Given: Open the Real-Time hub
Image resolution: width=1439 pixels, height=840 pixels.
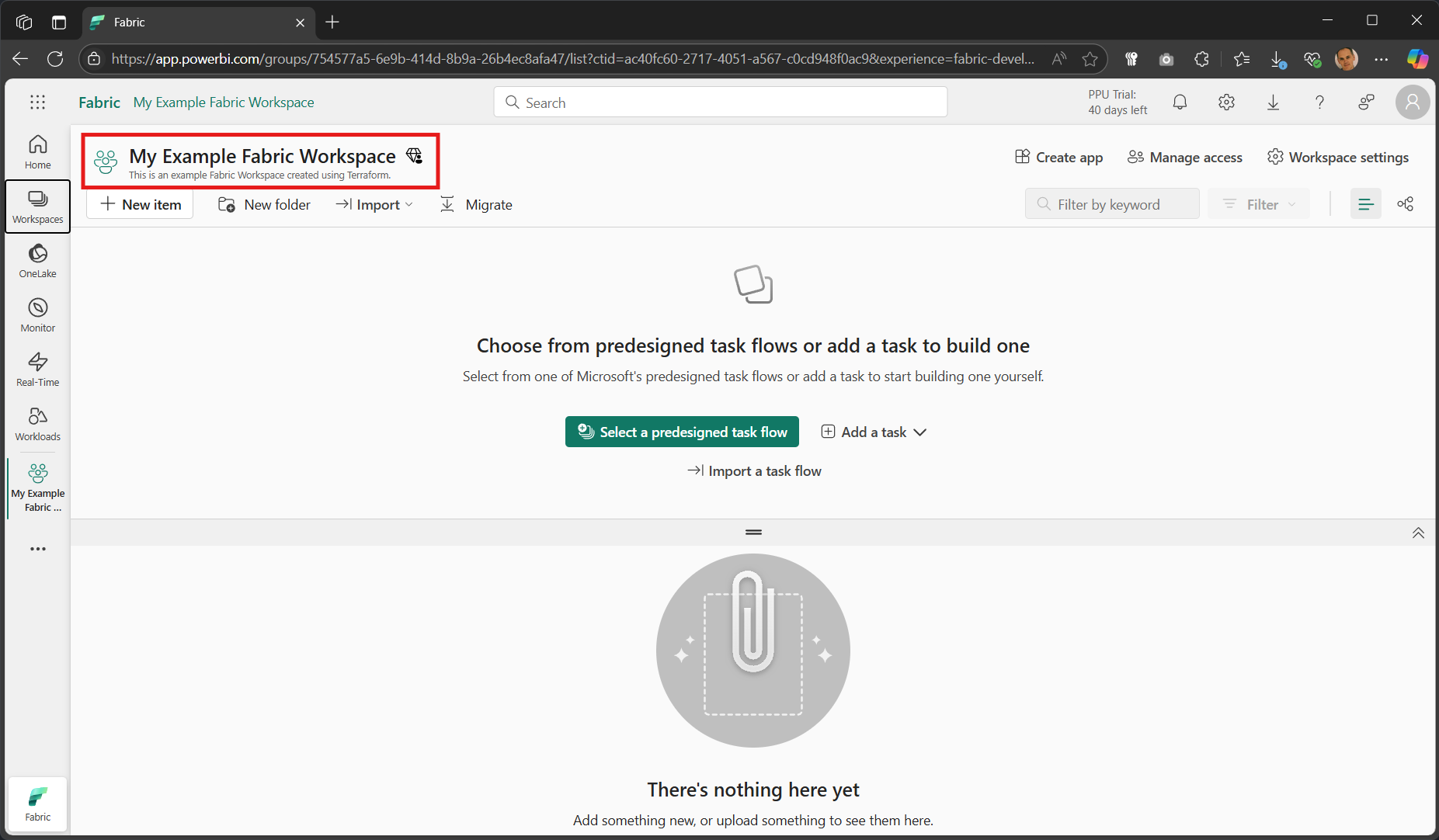Looking at the screenshot, I should [37, 370].
